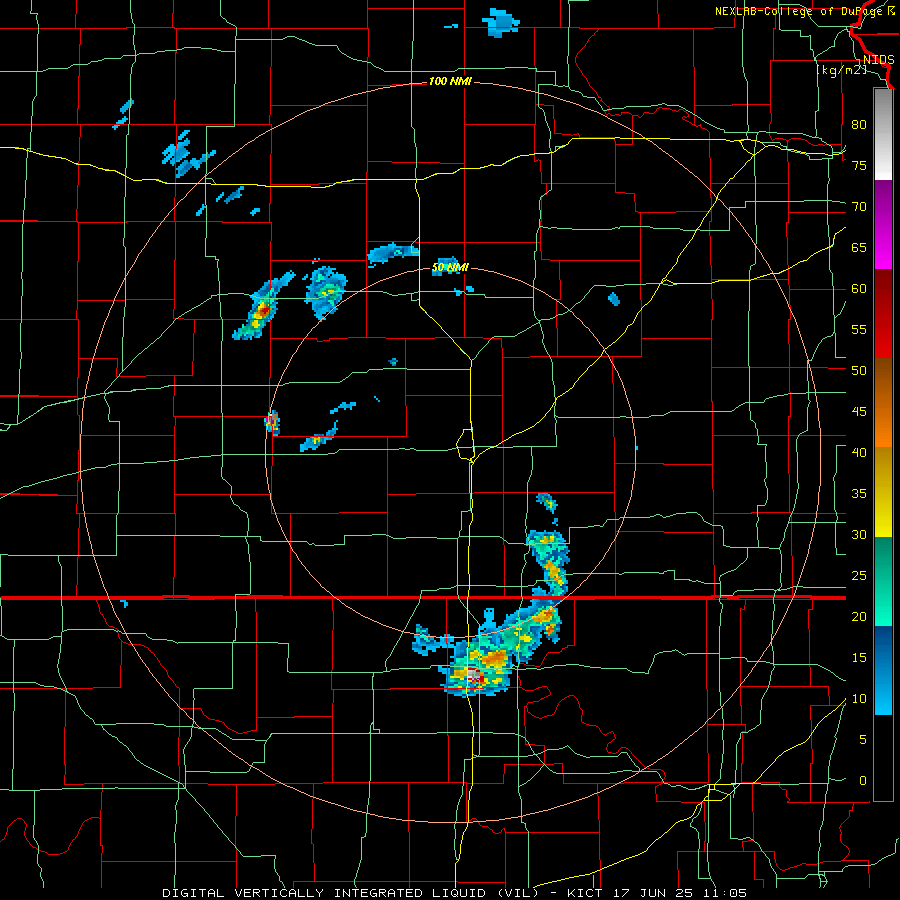Click the 20 value on the scale

click(x=859, y=616)
